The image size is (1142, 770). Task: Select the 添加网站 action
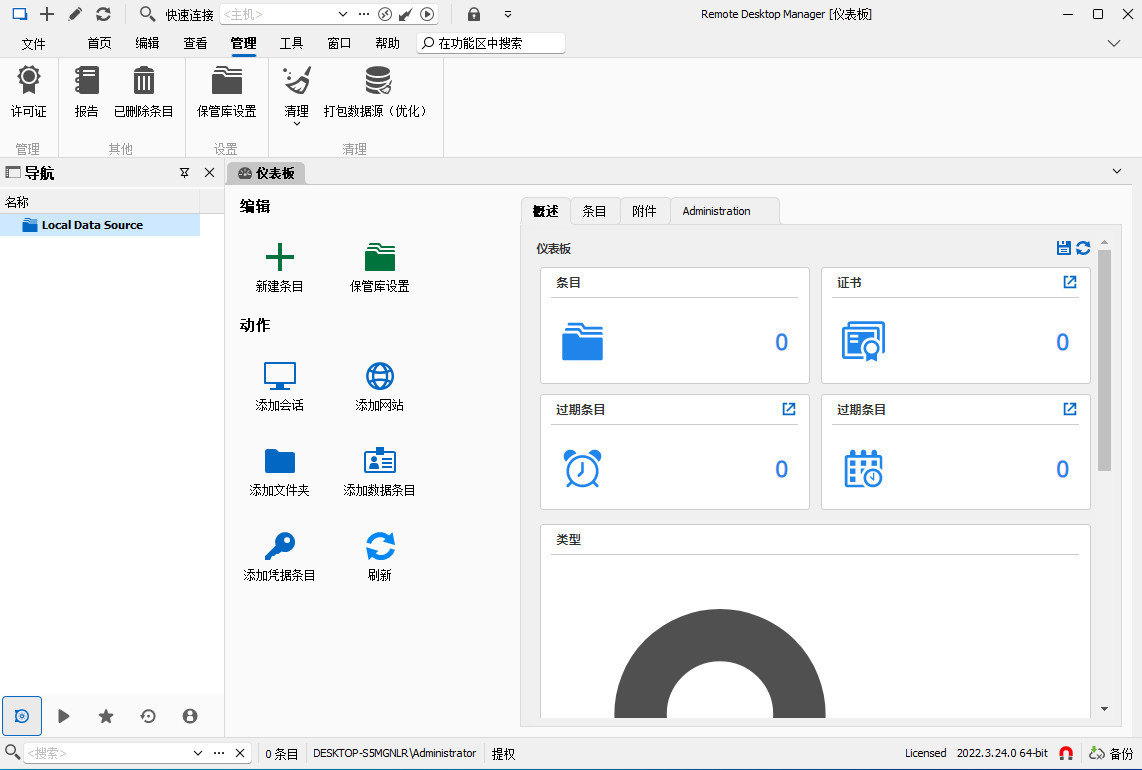[379, 387]
